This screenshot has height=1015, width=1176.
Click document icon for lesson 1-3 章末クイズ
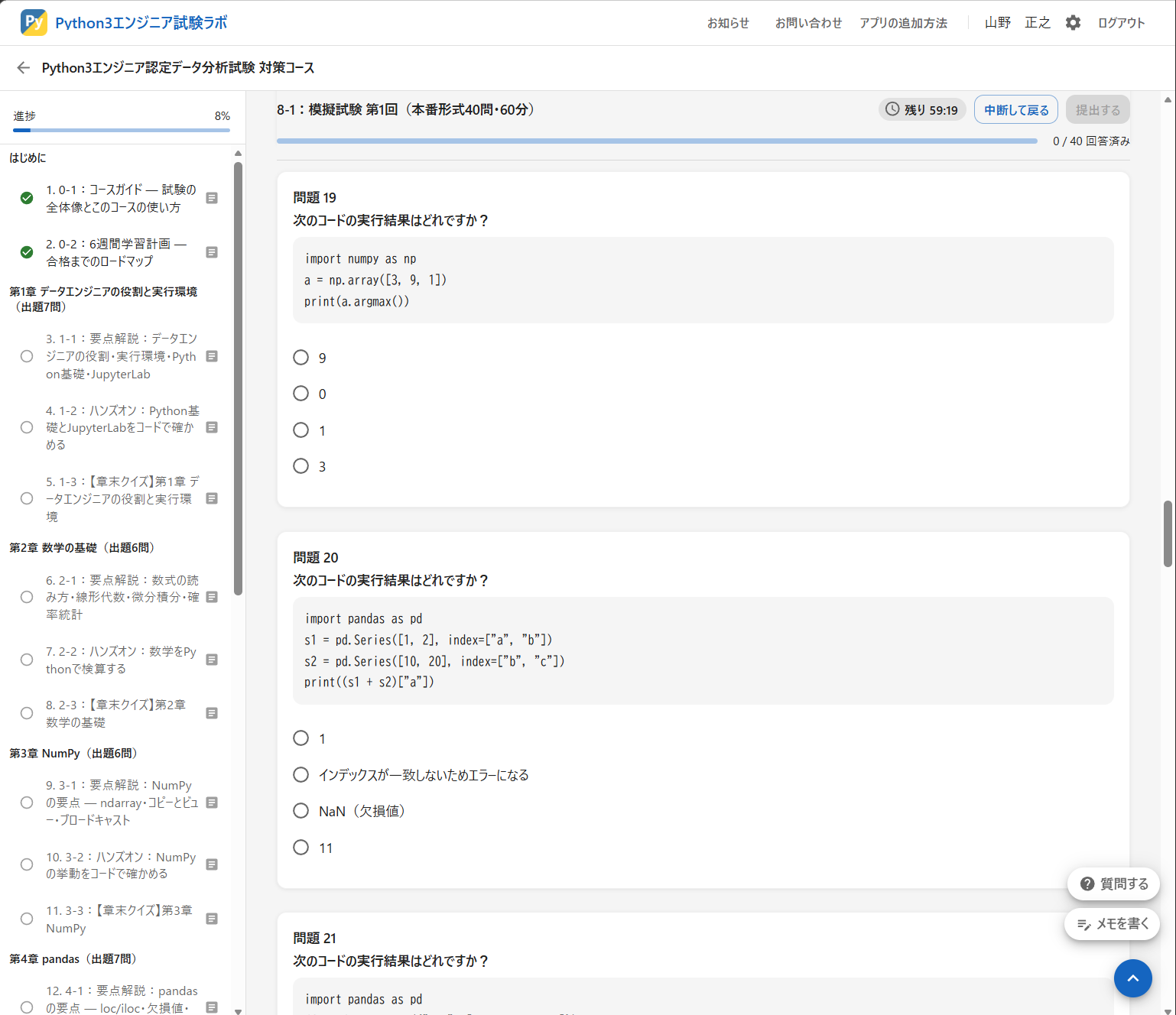pos(213,498)
